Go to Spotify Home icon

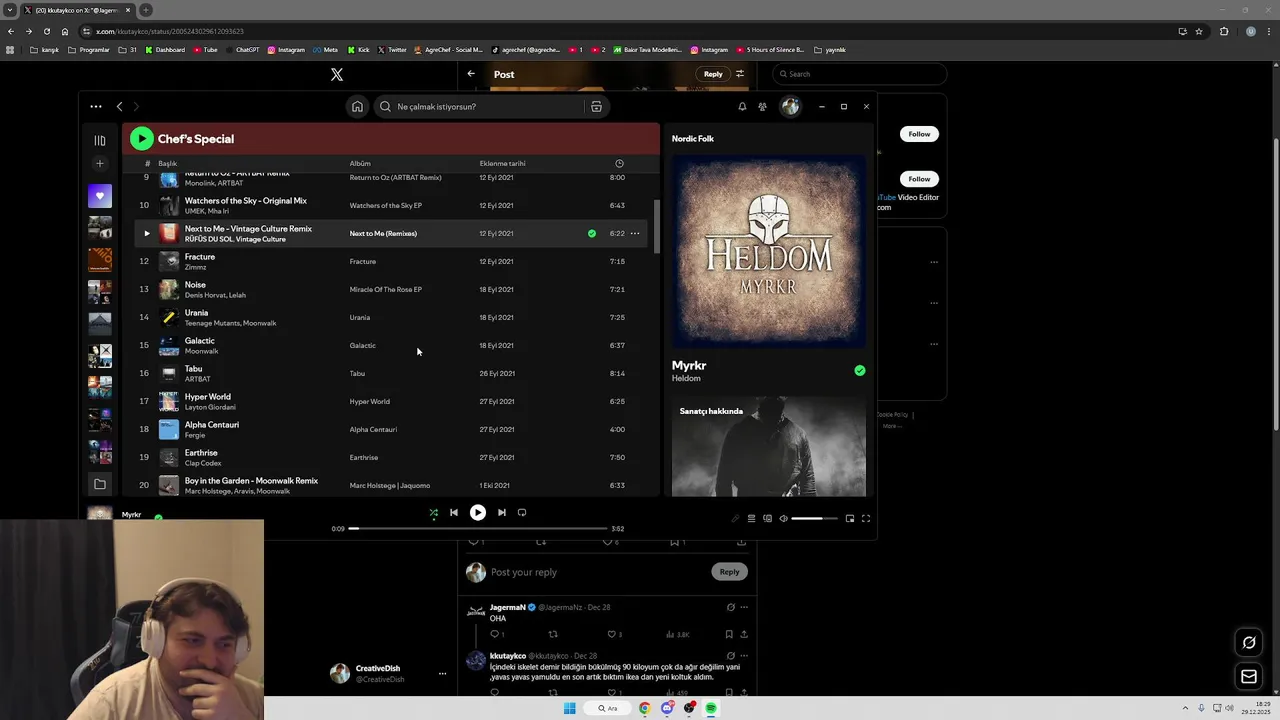[357, 106]
